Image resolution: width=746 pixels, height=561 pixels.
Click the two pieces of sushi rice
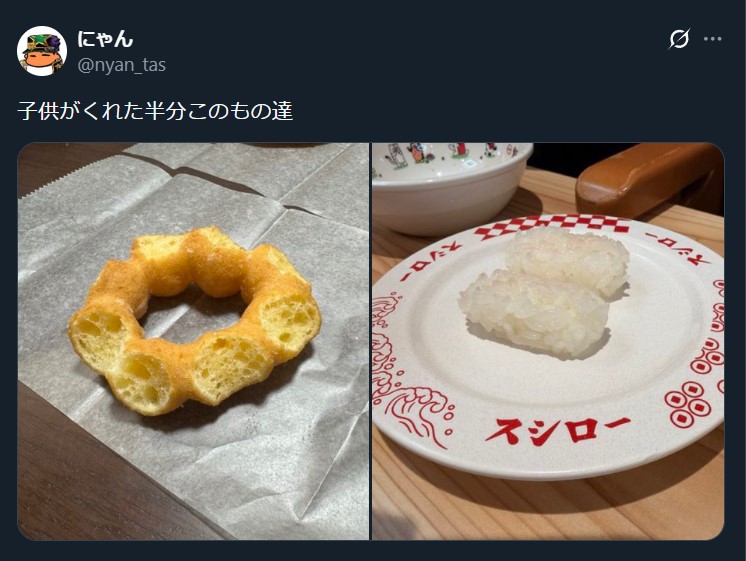coord(545,291)
